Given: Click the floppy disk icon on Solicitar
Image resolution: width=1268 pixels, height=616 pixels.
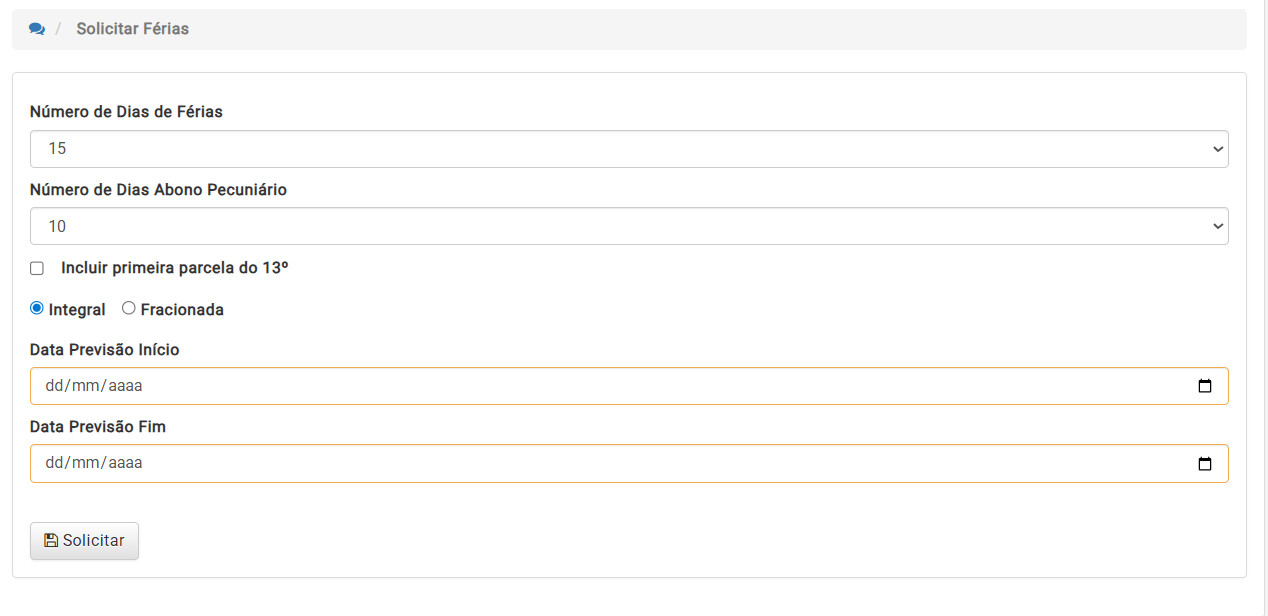Looking at the screenshot, I should coord(51,540).
